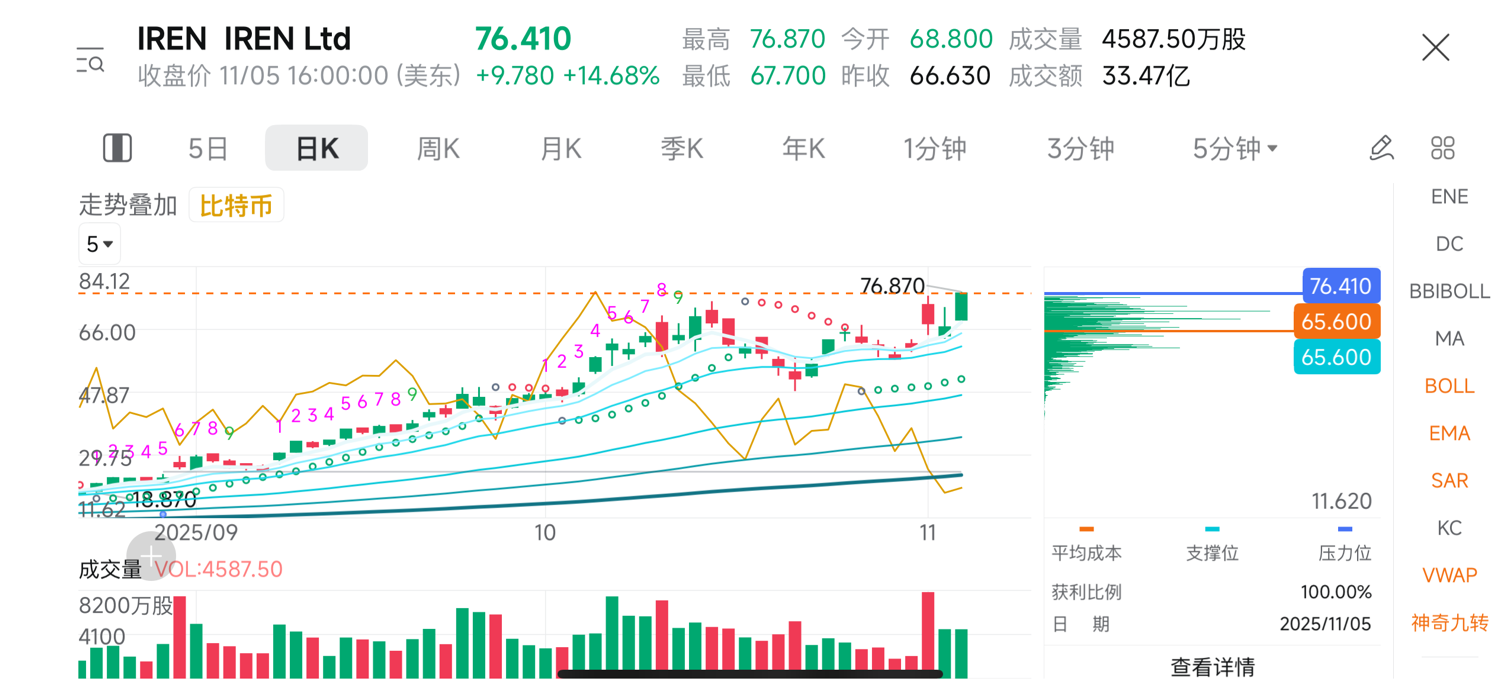This screenshot has width=1500, height=693.
Task: Click the 76.870 high price marker on chart
Action: [892, 287]
